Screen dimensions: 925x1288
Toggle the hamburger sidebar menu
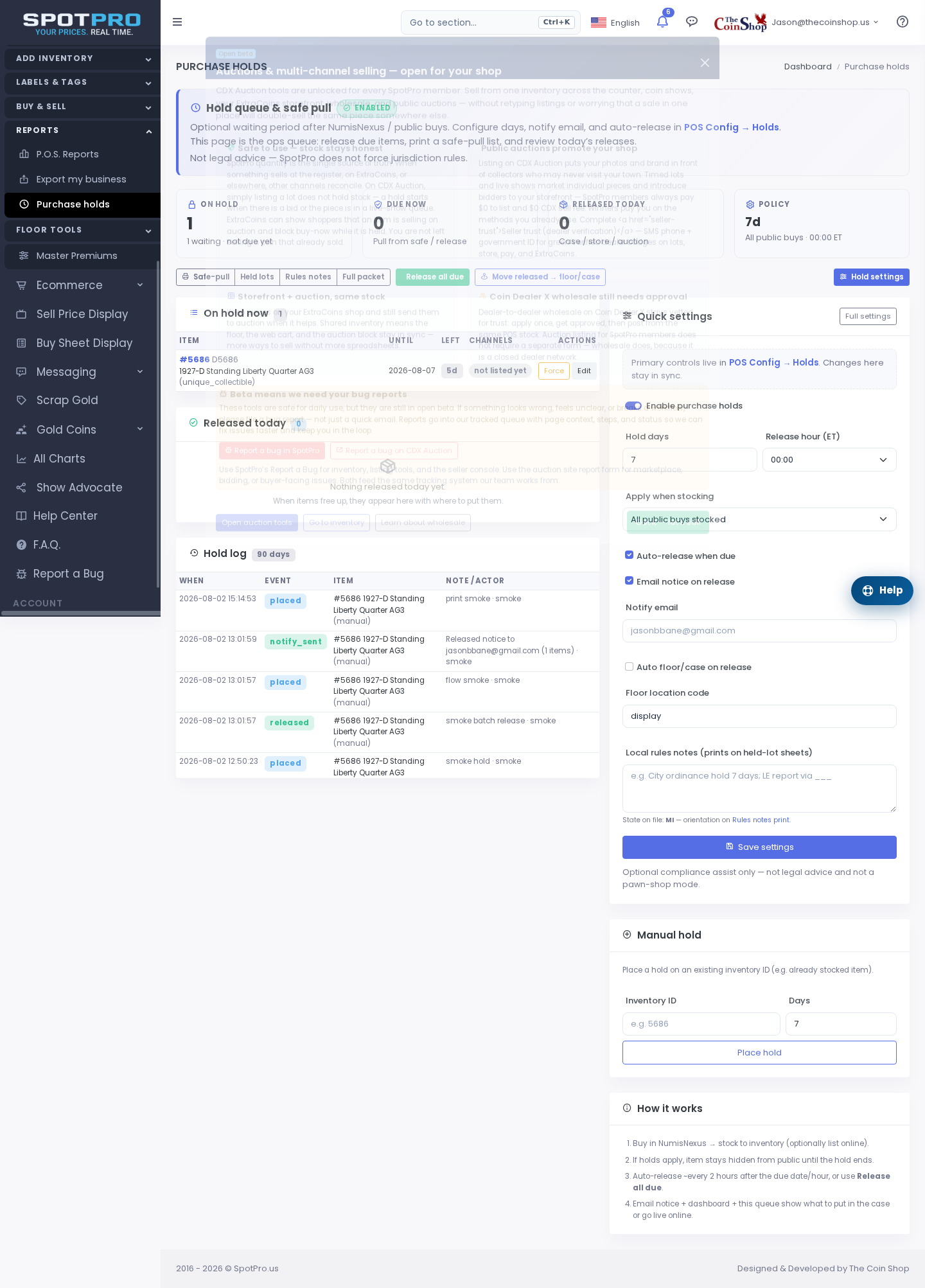pyautogui.click(x=177, y=22)
